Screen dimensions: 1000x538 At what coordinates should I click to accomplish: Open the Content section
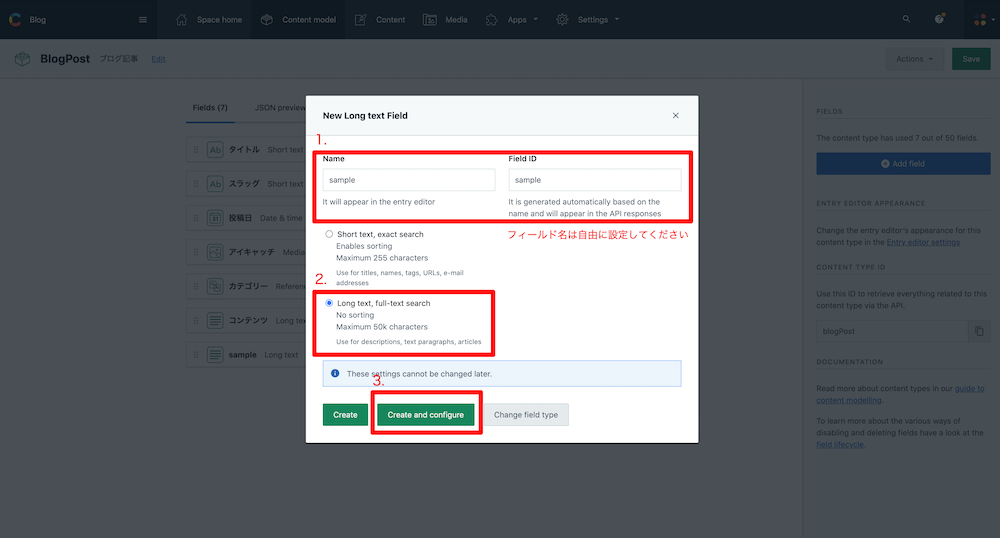[390, 20]
